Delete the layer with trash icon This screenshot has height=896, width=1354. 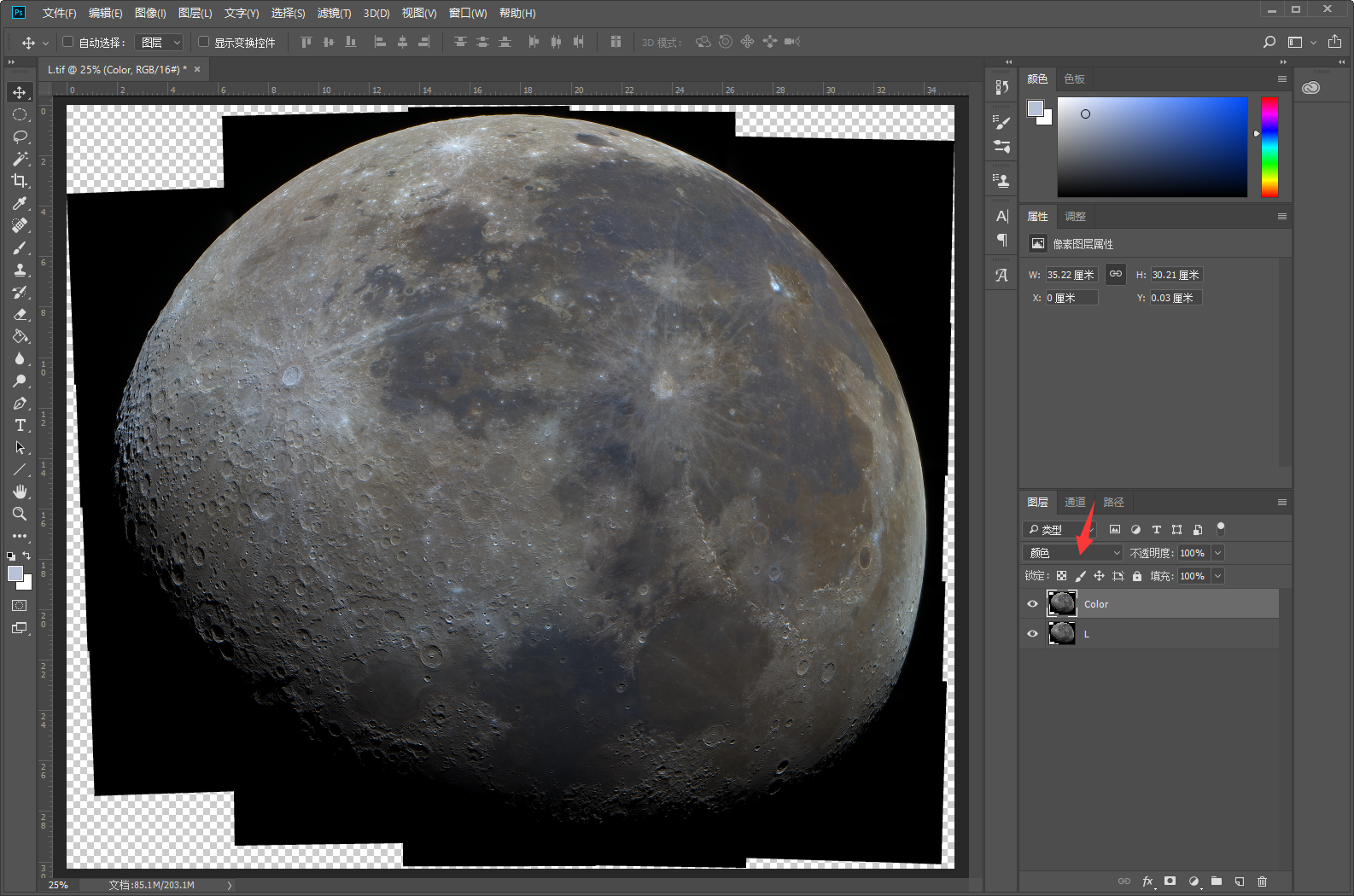click(1263, 881)
